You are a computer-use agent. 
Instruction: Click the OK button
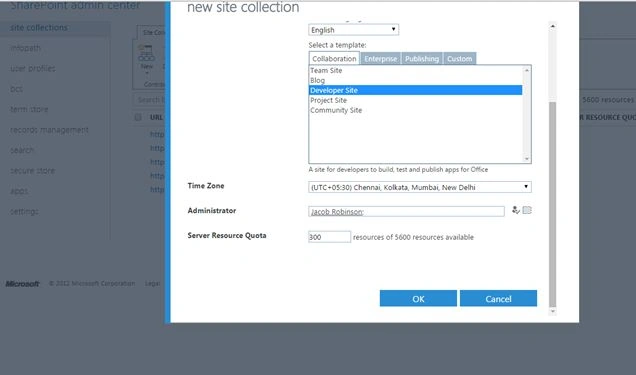pos(418,298)
